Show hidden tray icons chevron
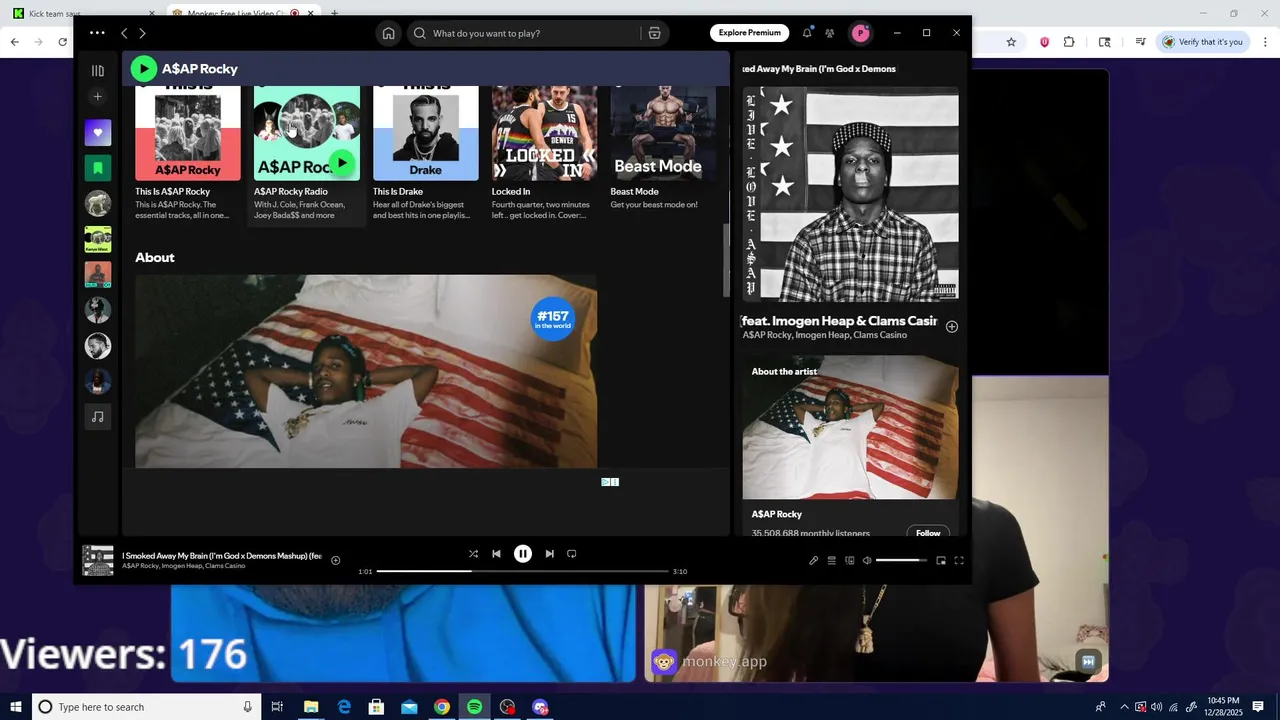This screenshot has height=720, width=1280. 1123,707
